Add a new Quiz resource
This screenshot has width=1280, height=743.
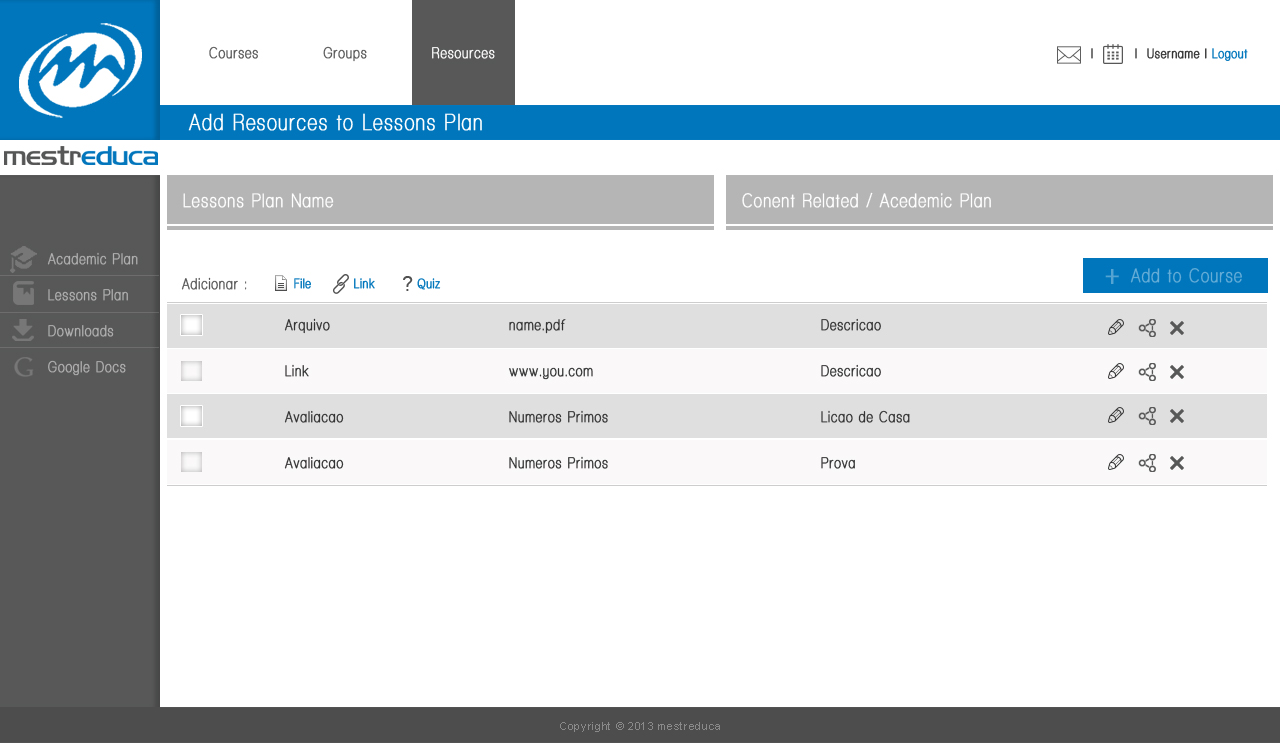click(x=421, y=284)
